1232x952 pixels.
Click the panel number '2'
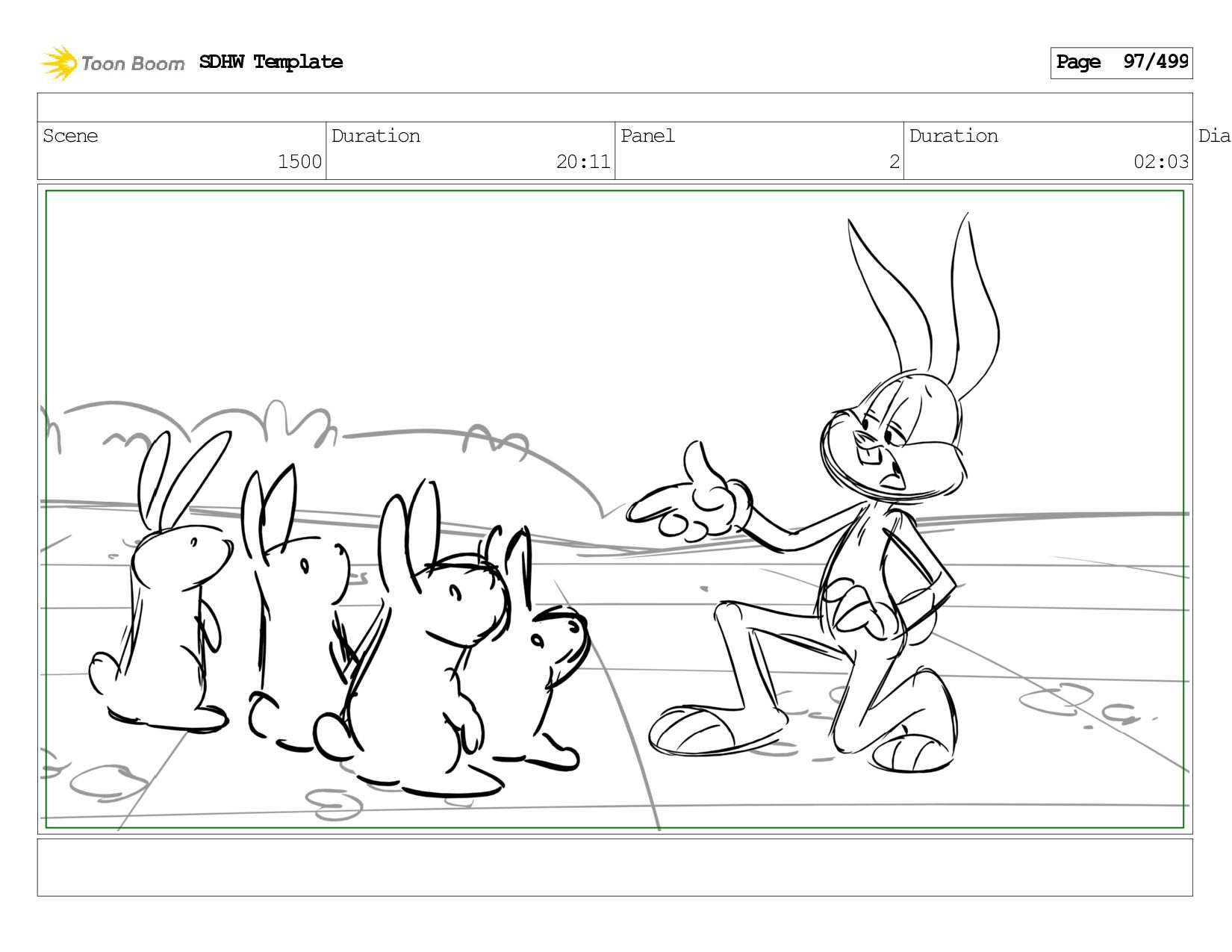point(895,161)
